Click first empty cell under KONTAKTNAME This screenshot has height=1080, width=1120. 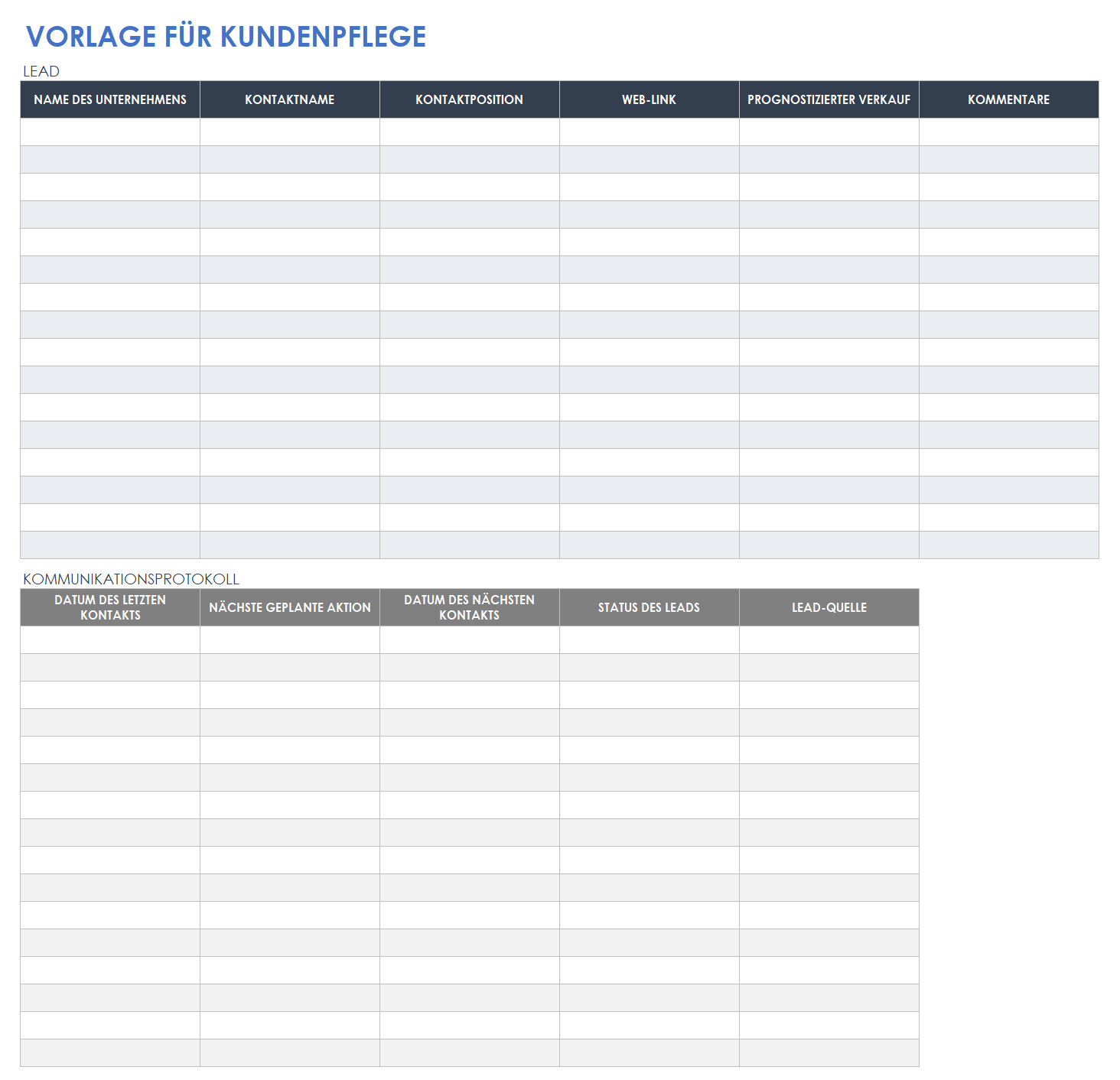coord(290,132)
